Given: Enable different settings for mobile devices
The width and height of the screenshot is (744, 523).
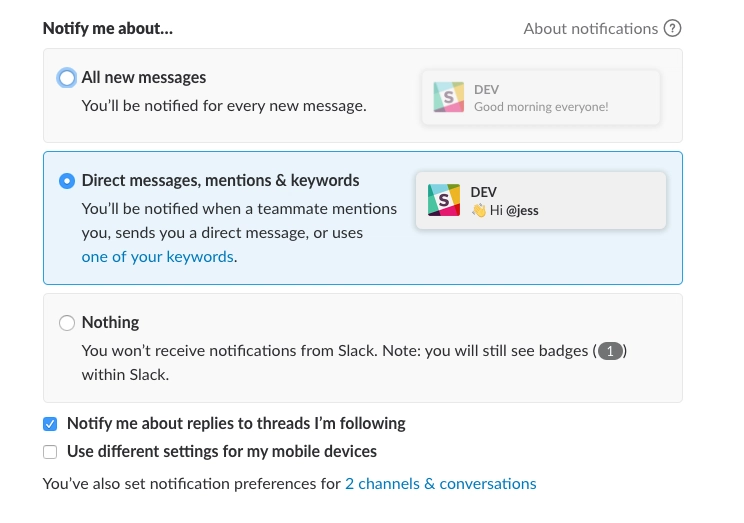Looking at the screenshot, I should (x=50, y=452).
